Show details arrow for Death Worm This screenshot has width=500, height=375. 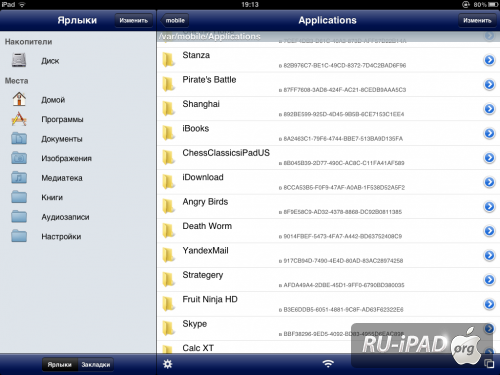(489, 231)
